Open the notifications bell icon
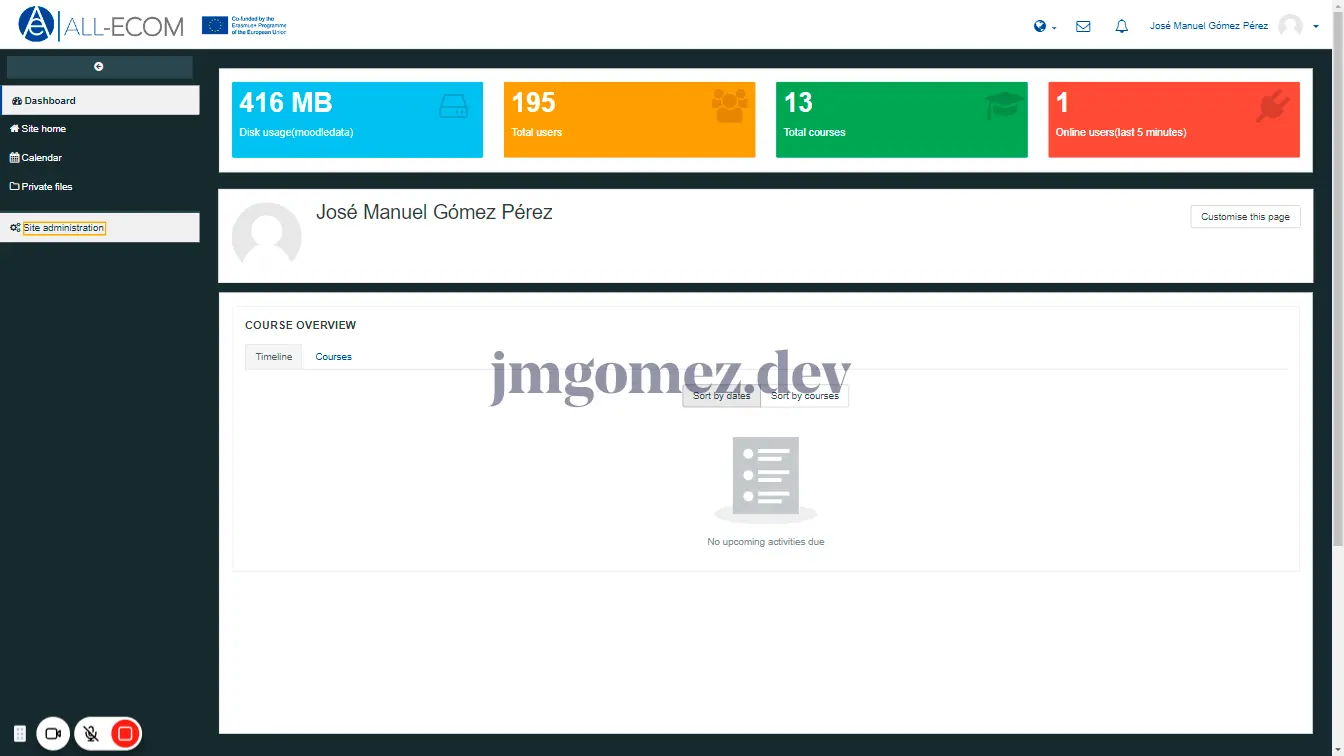This screenshot has height=756, width=1344. coord(1121,27)
